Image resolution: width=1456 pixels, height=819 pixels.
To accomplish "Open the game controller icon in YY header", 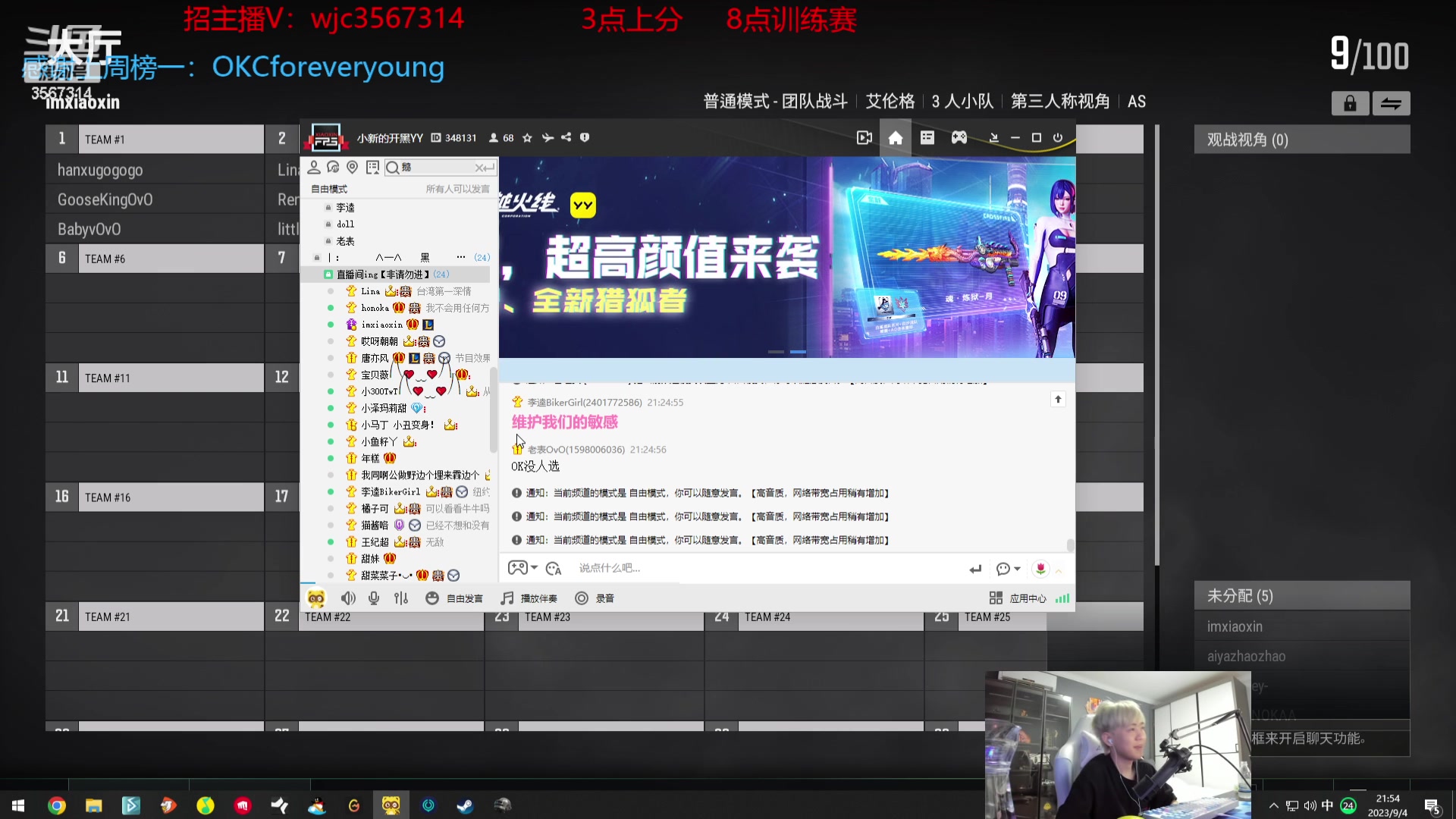I will click(959, 138).
